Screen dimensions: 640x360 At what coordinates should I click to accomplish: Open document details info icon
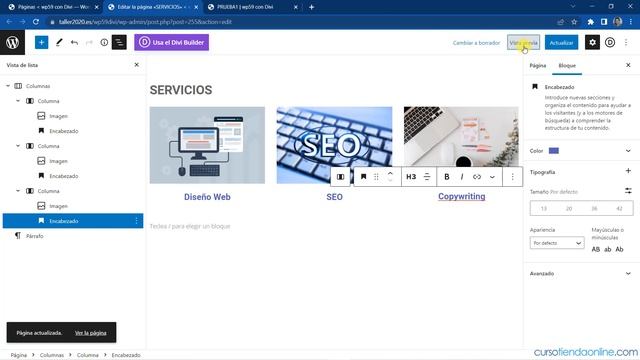point(104,42)
